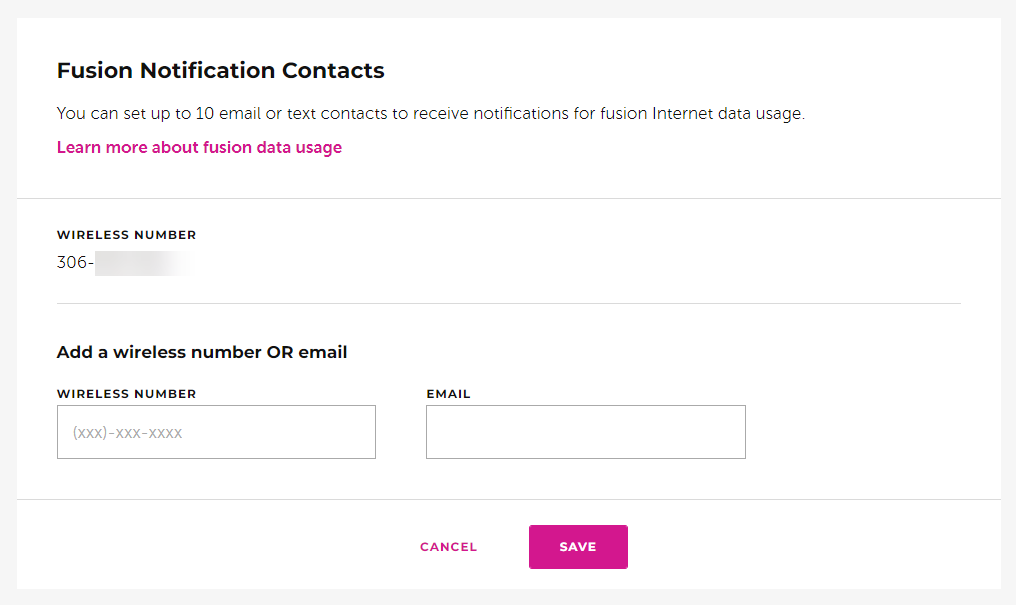Click the notification usage description sentence
1016x605 pixels.
coord(430,113)
